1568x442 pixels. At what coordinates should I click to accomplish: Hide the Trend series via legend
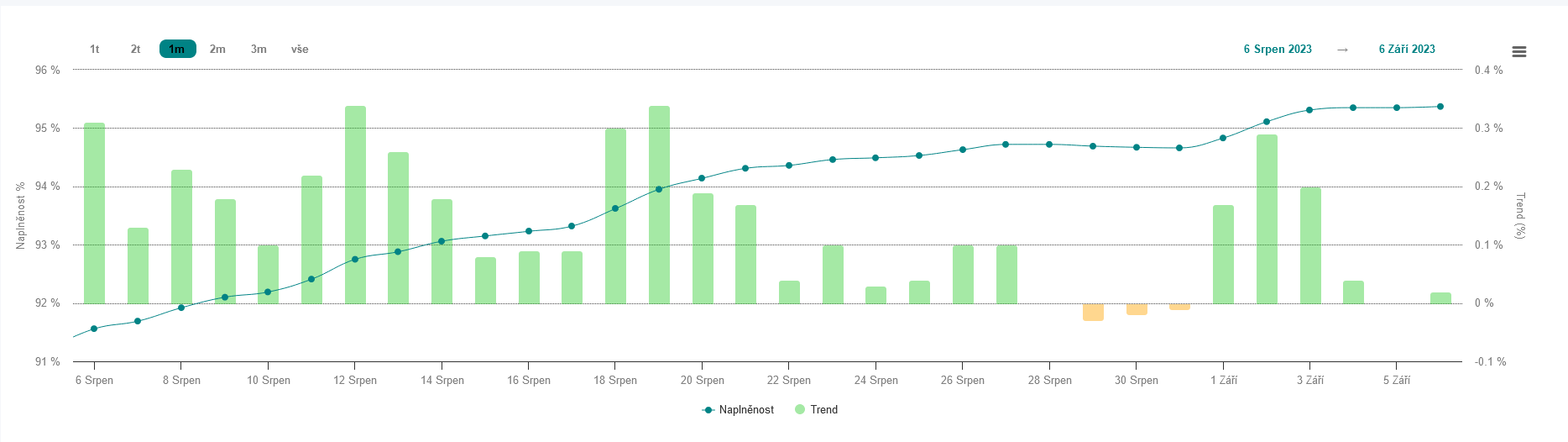click(x=816, y=410)
